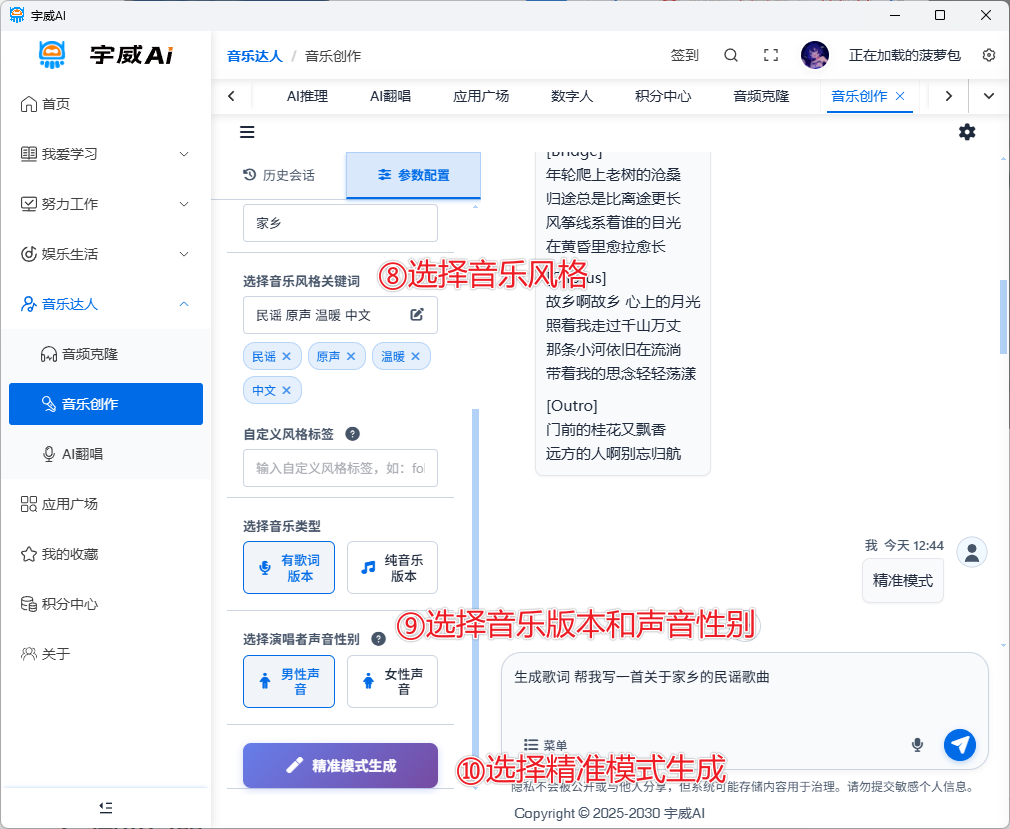Collapse the sidebar using bottom icon
The height and width of the screenshot is (829, 1010).
[x=106, y=807]
